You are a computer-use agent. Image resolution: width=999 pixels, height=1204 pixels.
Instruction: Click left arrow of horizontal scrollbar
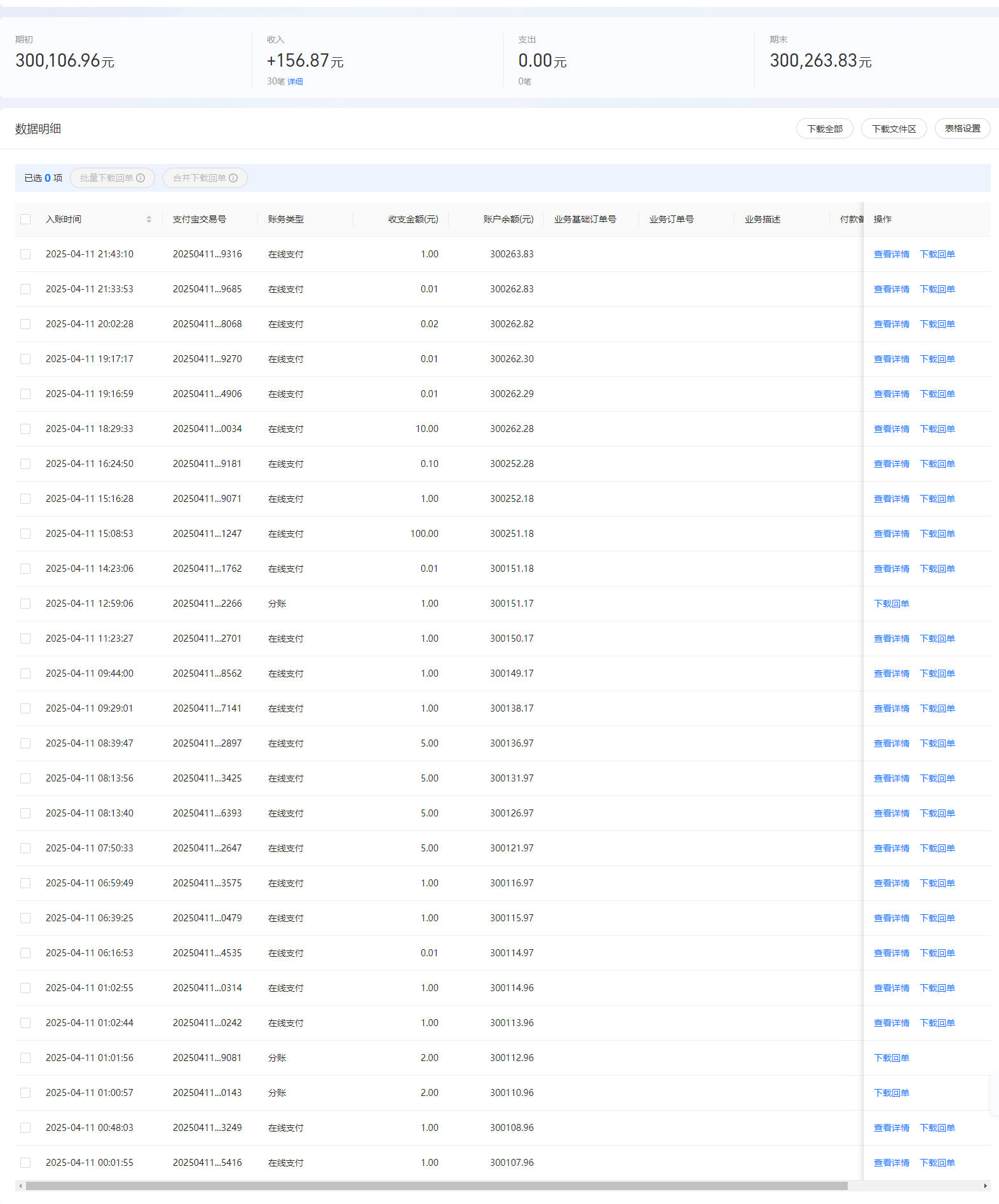20,1186
